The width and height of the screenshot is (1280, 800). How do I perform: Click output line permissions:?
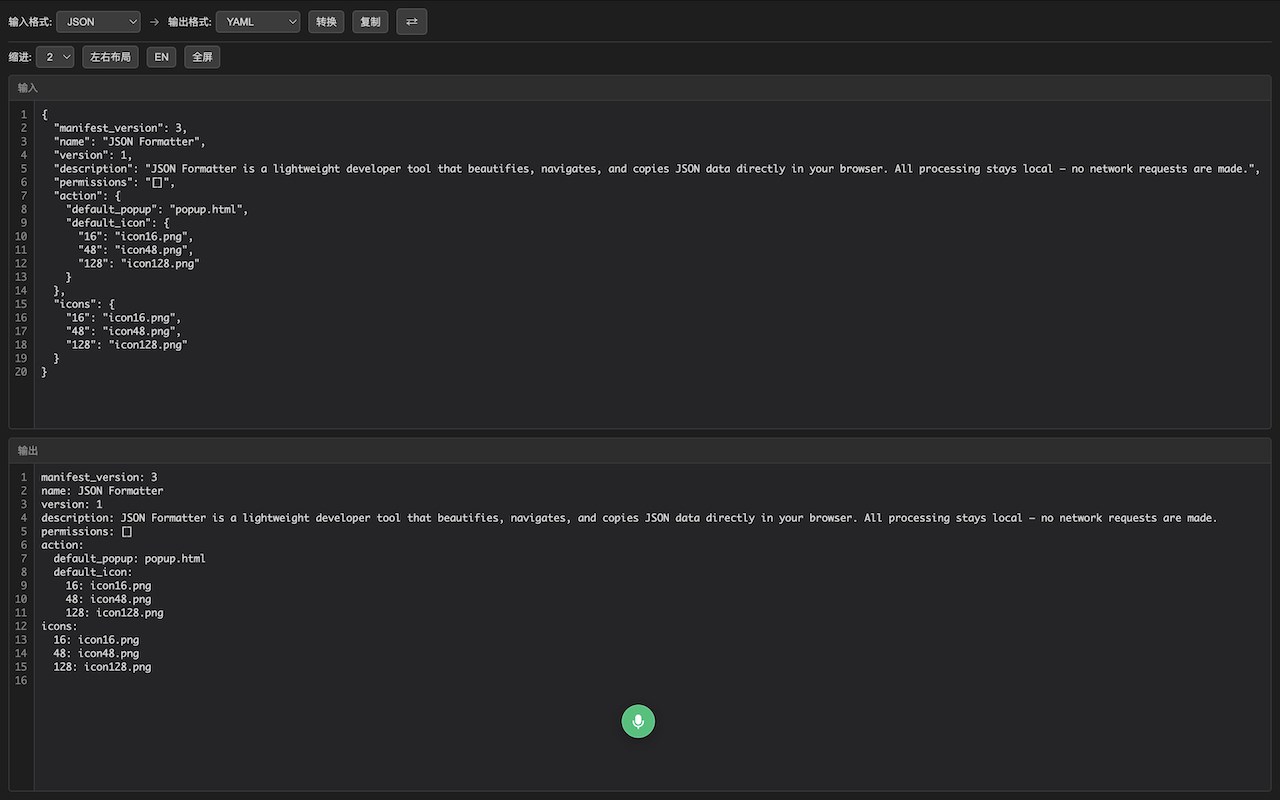point(86,532)
